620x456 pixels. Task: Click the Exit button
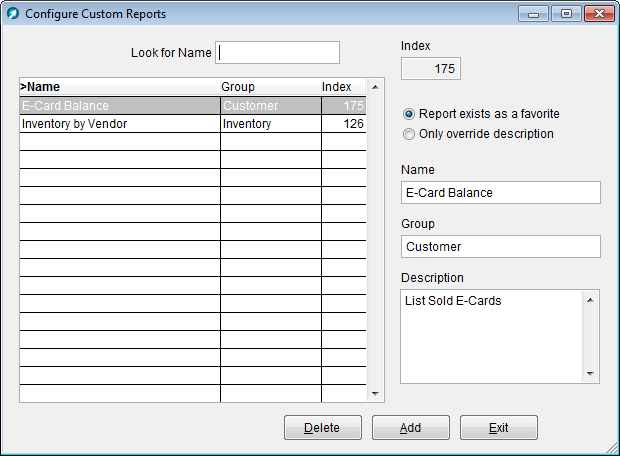point(499,428)
